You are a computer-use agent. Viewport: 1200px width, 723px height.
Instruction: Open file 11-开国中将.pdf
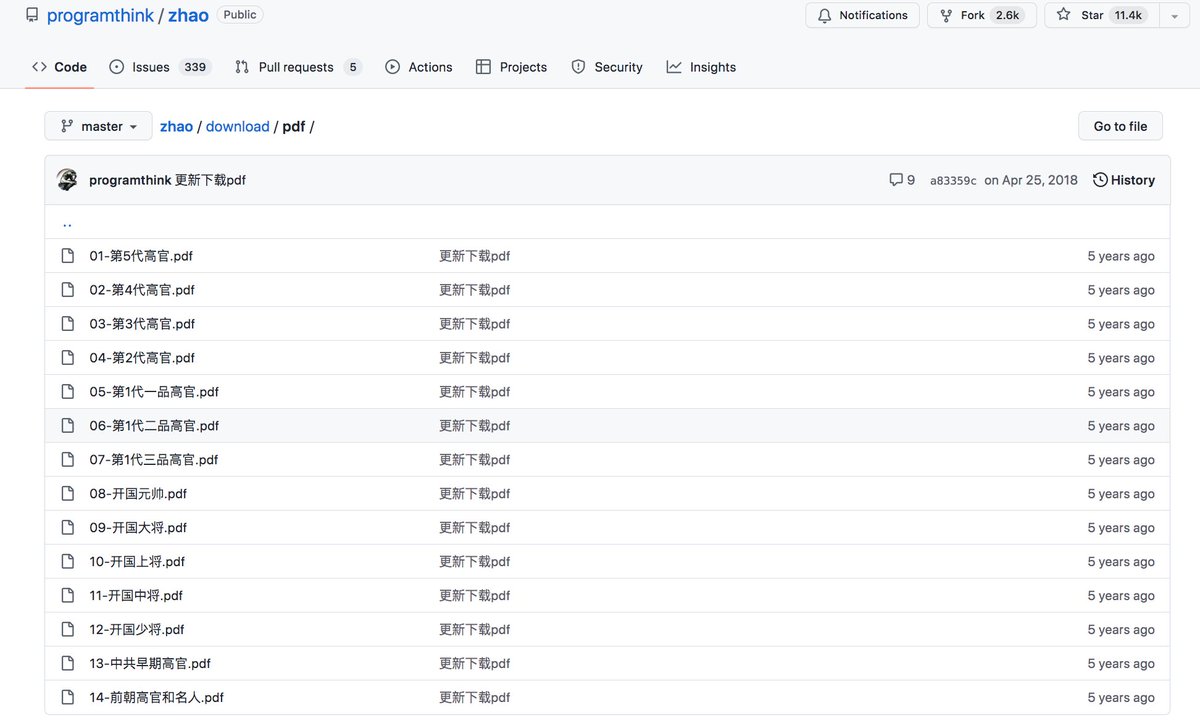tap(136, 596)
